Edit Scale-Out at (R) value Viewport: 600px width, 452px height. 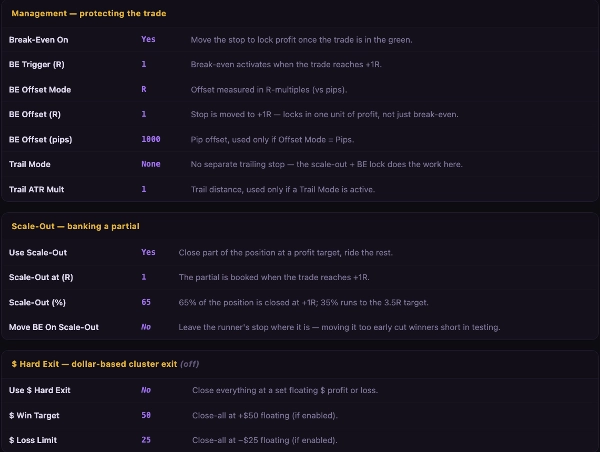pyautogui.click(x=144, y=277)
